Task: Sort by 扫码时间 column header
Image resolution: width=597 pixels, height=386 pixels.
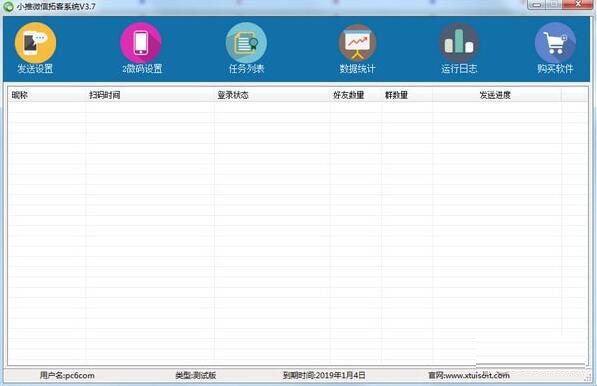Action: click(150, 95)
